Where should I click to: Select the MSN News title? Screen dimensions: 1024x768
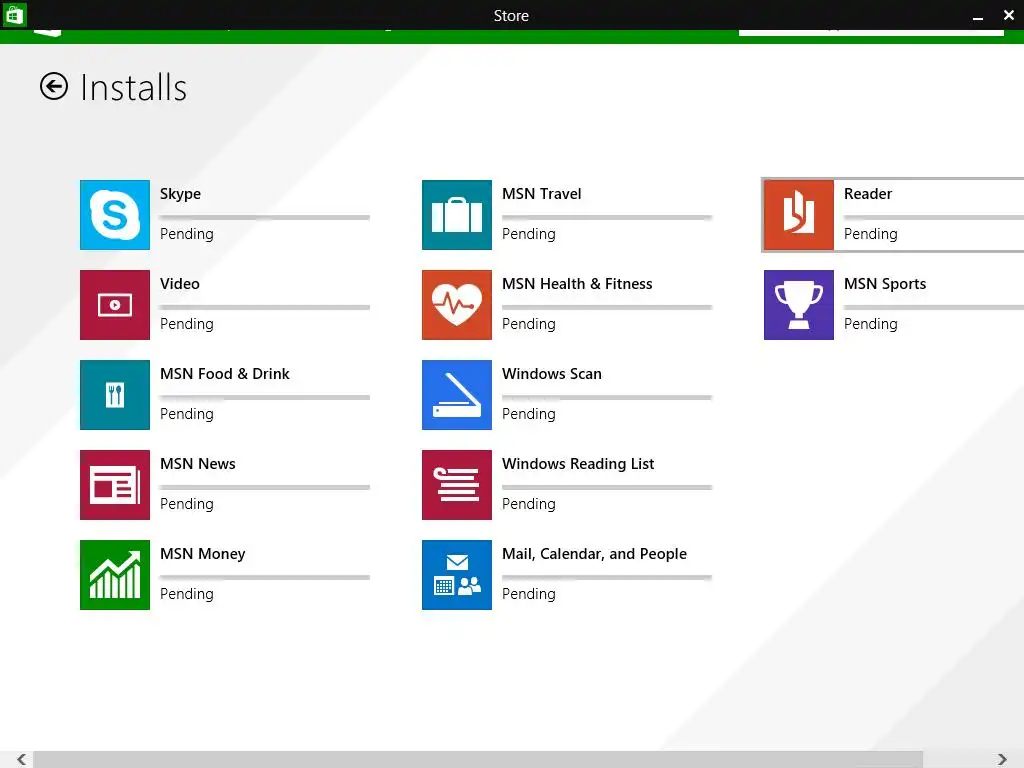point(198,464)
